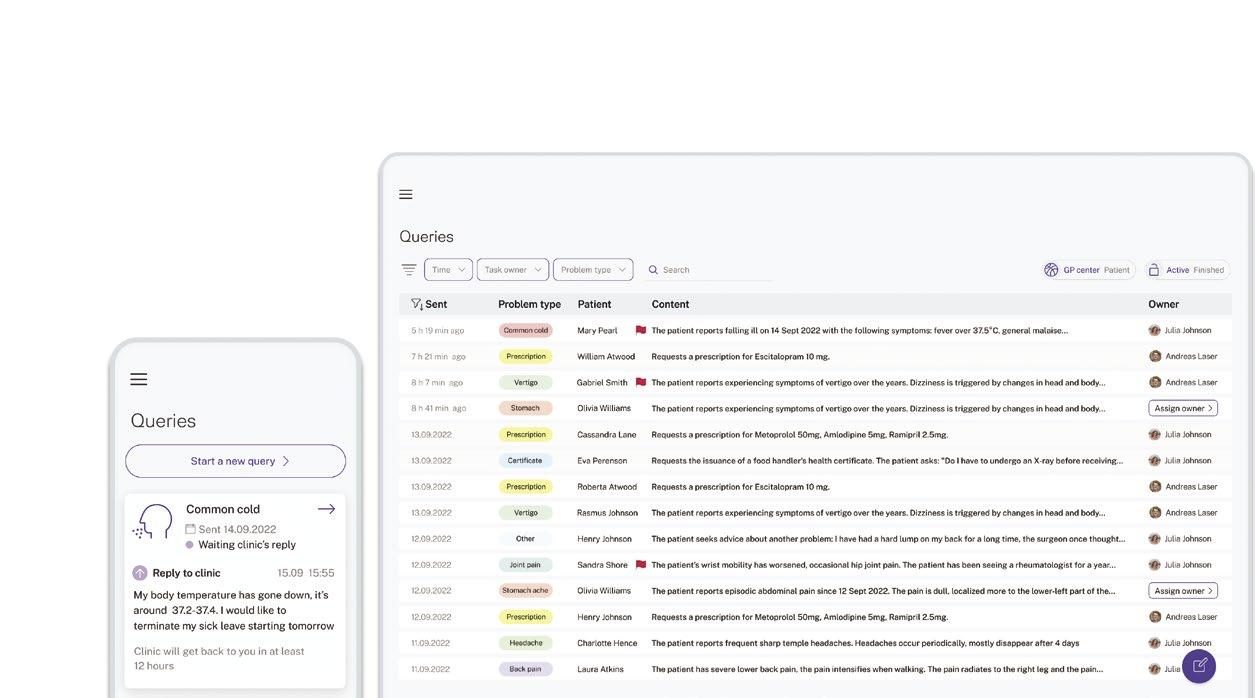Click the sort funnel icon next to Sent
Screen dimensions: 1255x698
417,304
